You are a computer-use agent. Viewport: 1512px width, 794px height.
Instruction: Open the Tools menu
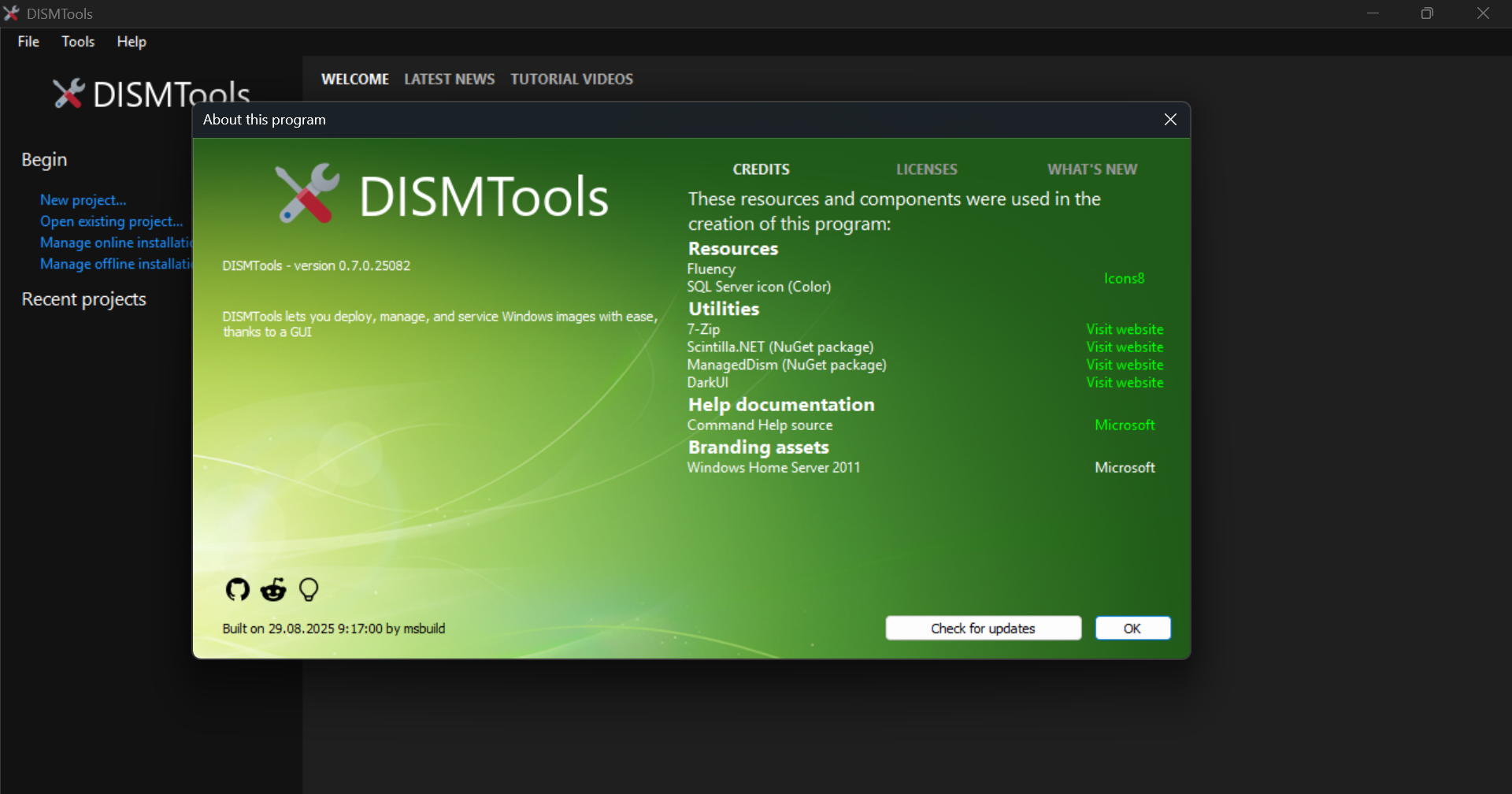pyautogui.click(x=78, y=42)
